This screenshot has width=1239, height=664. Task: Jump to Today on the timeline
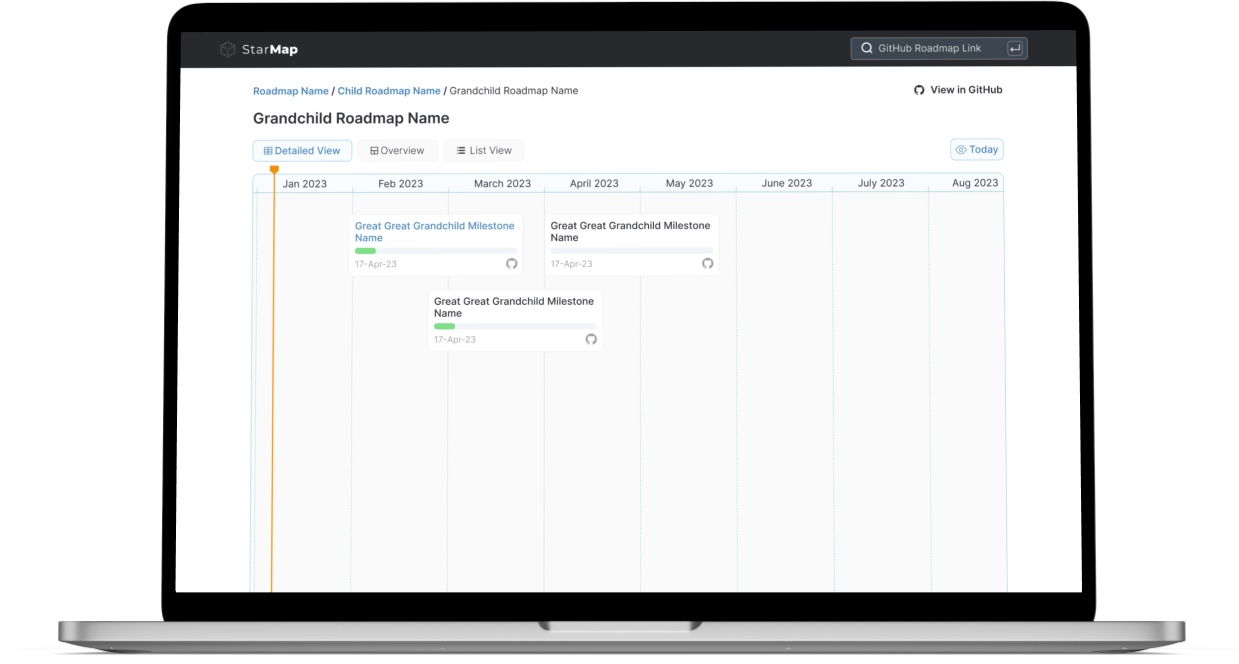pos(977,150)
